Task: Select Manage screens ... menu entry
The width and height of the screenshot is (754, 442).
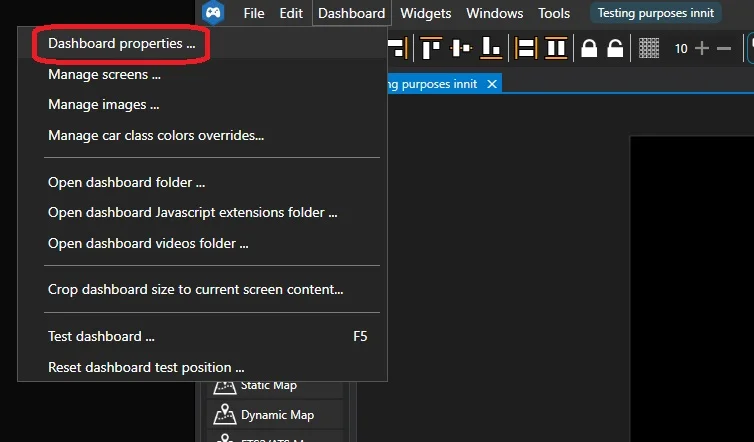Action: (202, 75)
